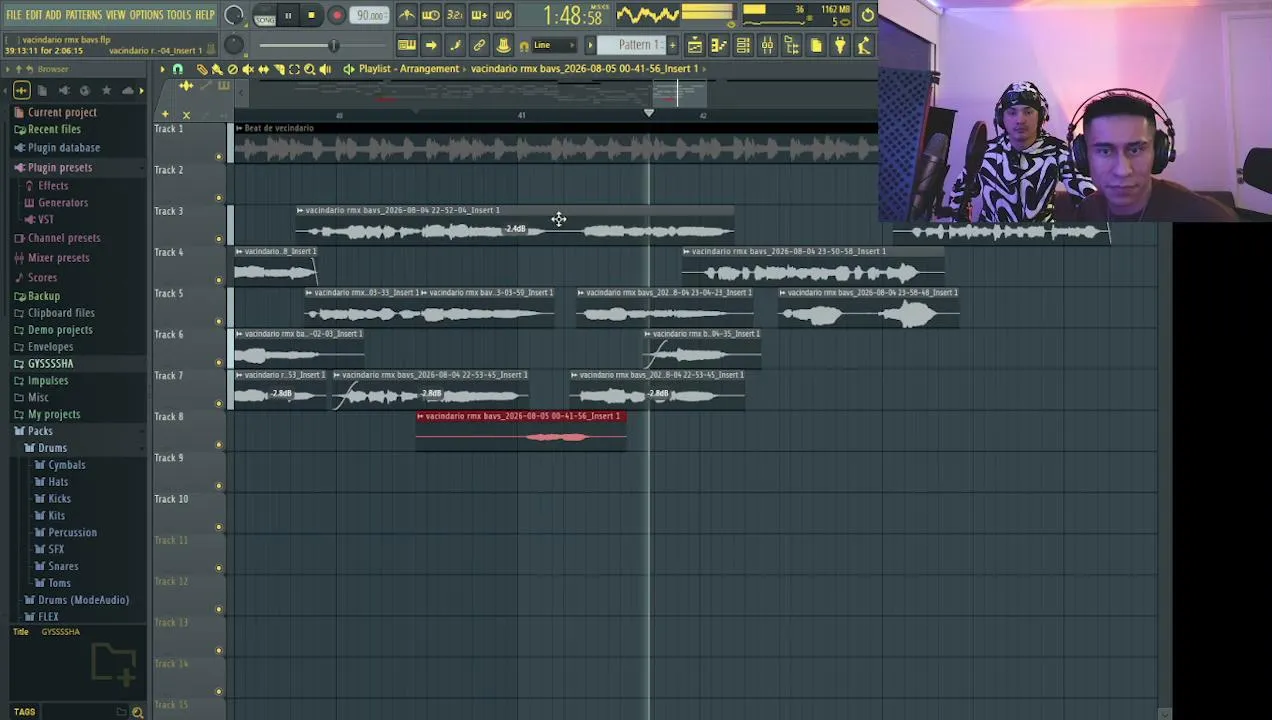Image resolution: width=1272 pixels, height=720 pixels.
Task: Open the VIEW menu
Action: [116, 15]
